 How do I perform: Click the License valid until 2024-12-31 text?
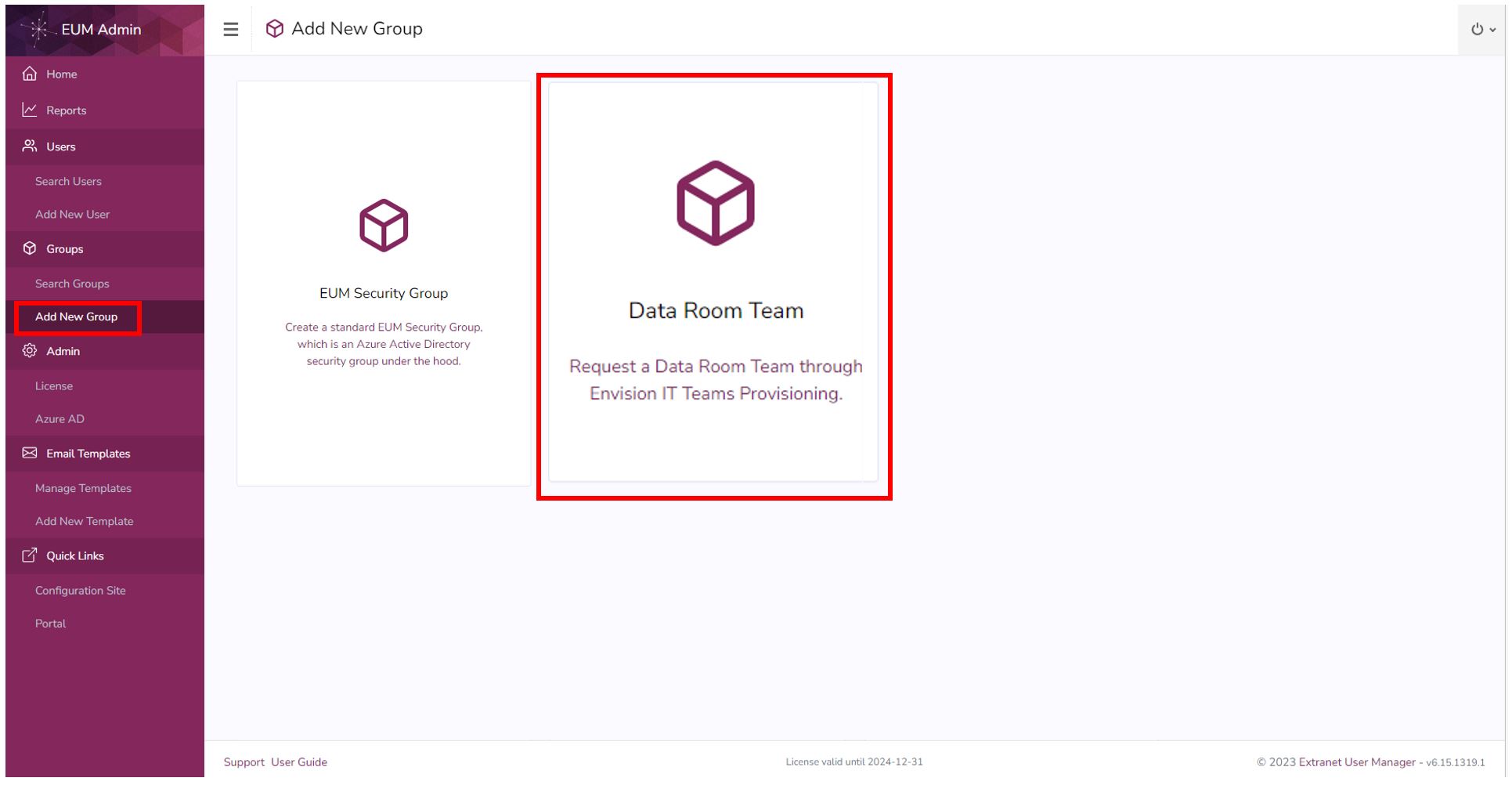click(x=854, y=761)
